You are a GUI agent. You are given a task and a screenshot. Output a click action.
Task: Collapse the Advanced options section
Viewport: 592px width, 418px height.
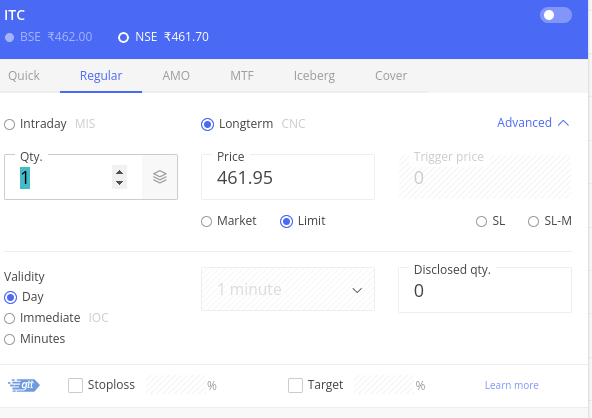point(533,123)
